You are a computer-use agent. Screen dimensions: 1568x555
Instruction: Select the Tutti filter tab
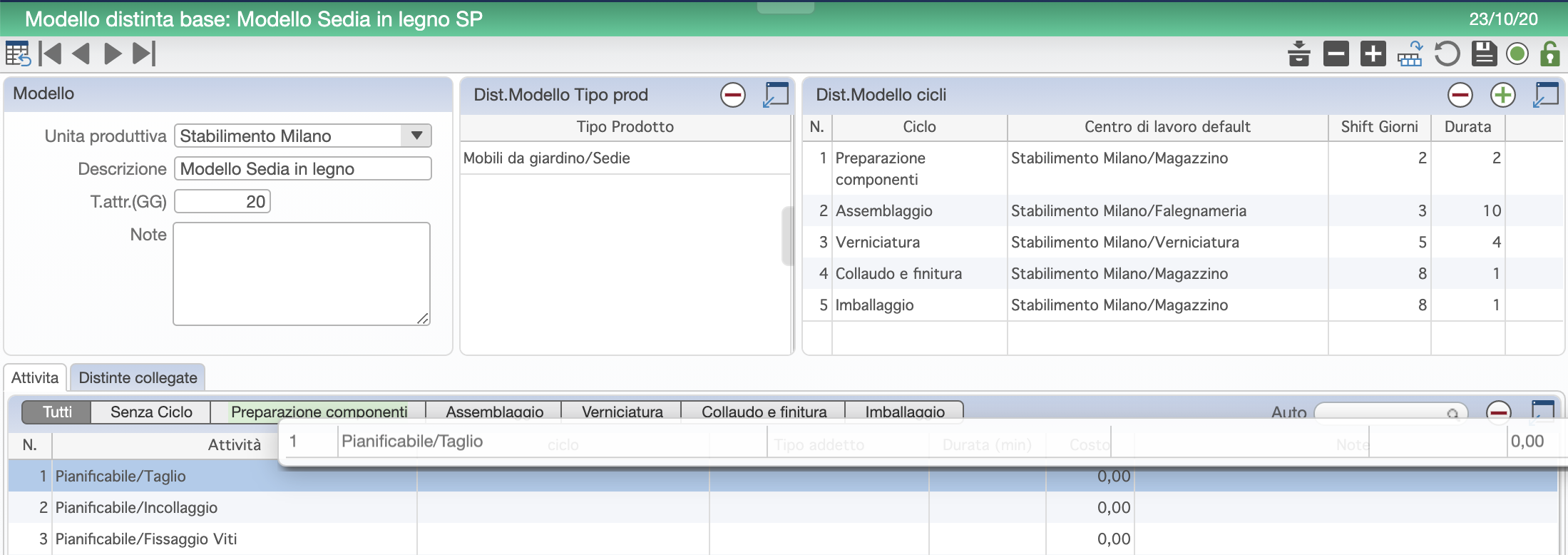pyautogui.click(x=57, y=412)
